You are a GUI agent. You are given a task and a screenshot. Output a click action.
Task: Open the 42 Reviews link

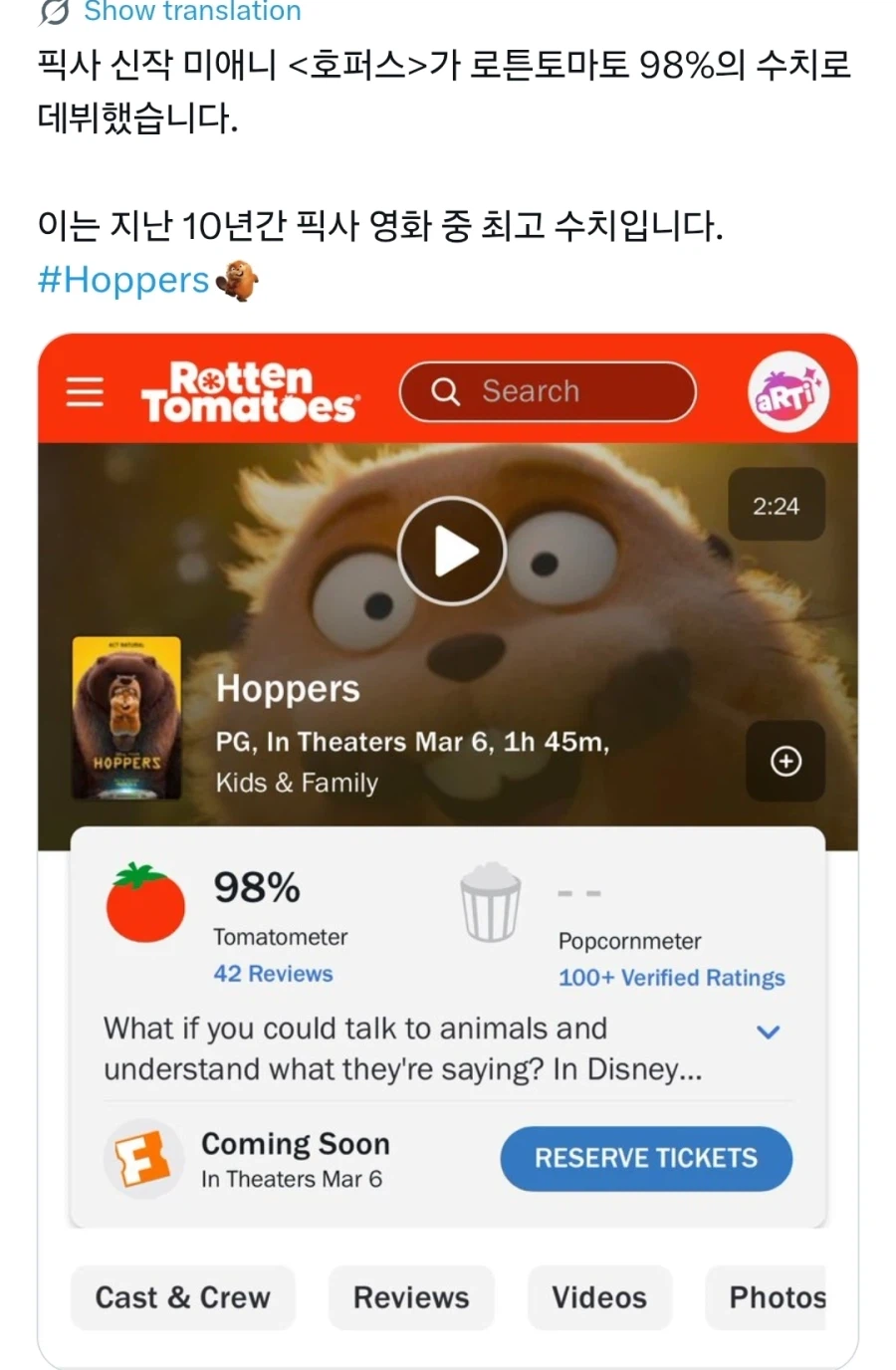coord(273,974)
